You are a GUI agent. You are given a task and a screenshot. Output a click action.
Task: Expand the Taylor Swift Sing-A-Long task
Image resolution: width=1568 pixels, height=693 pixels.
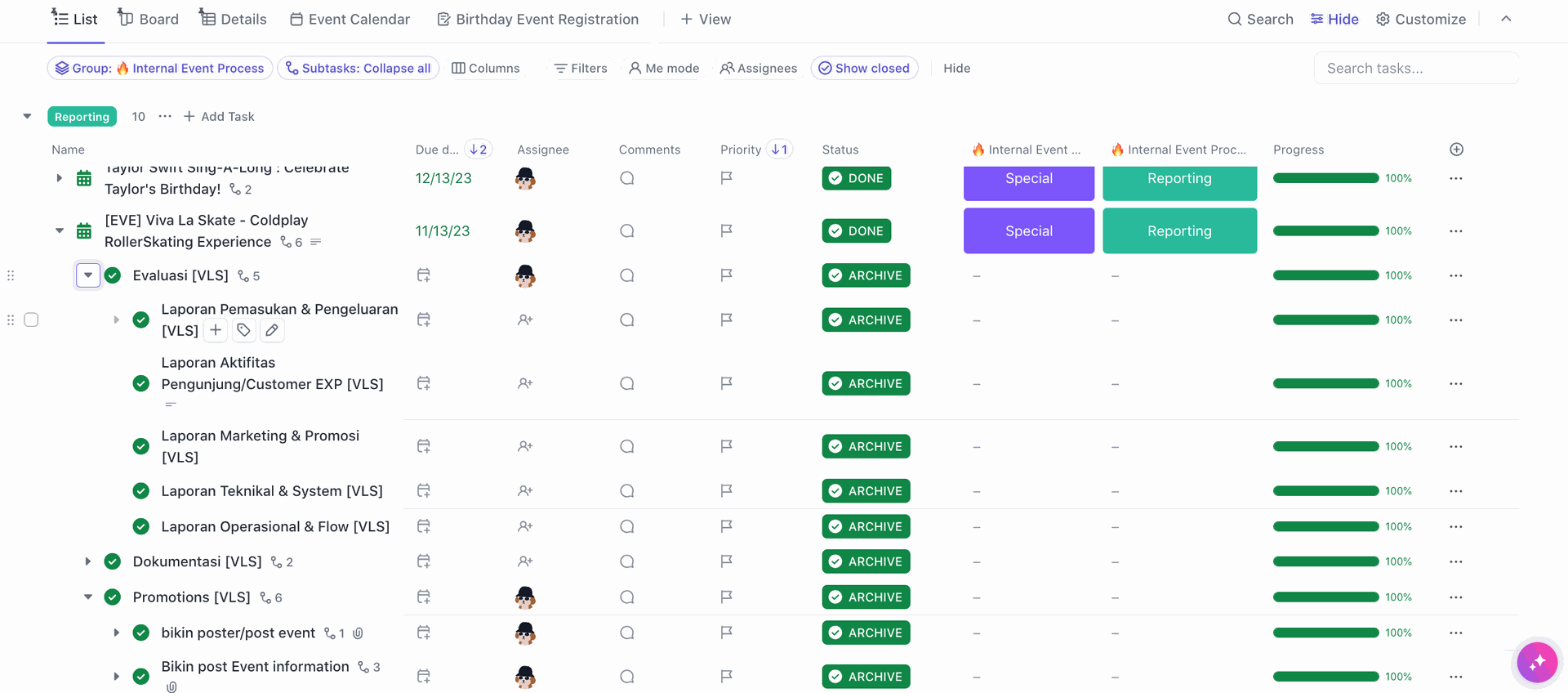[x=59, y=178]
